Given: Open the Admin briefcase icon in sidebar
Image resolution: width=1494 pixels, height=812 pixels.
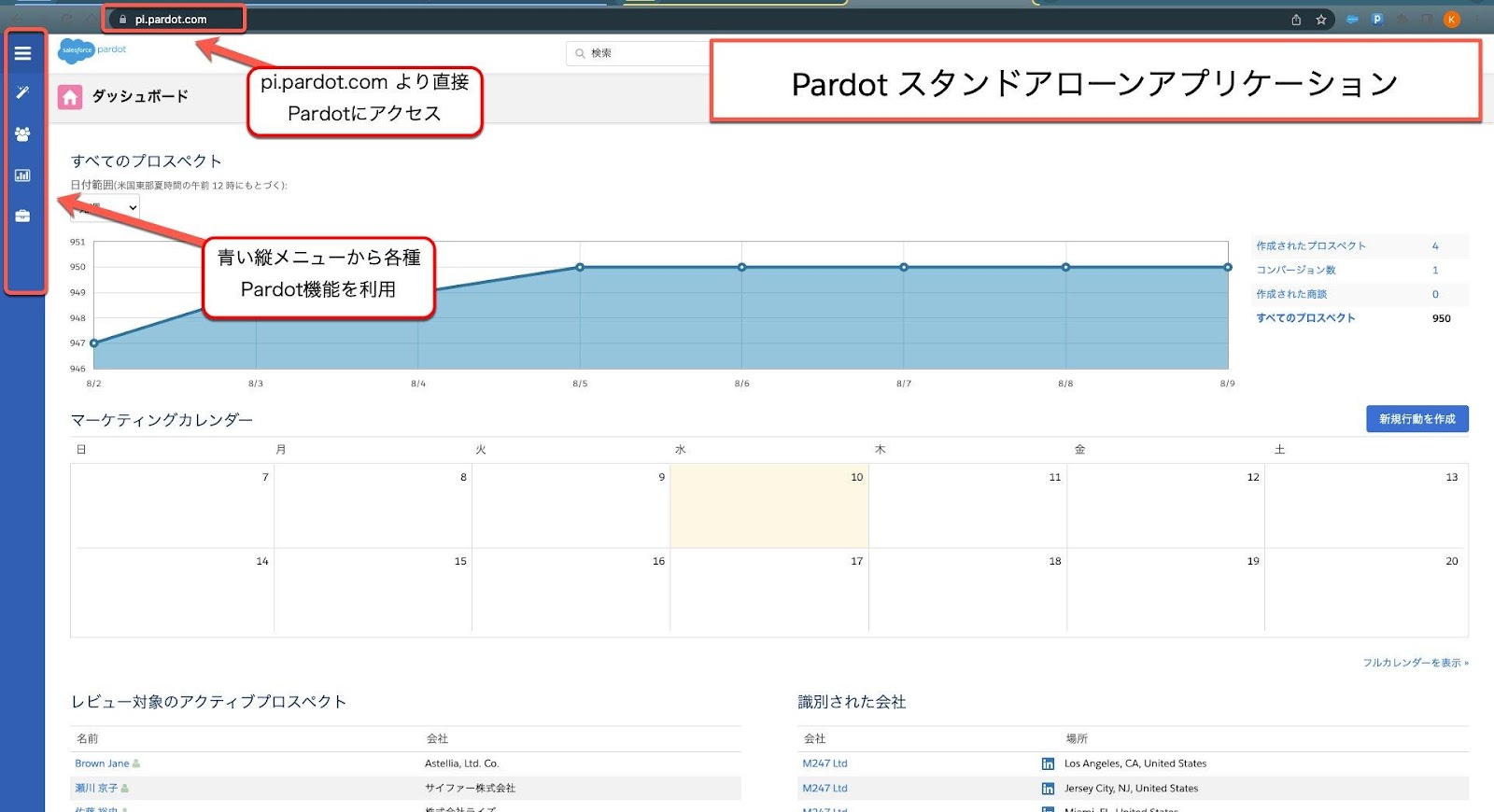Looking at the screenshot, I should pyautogui.click(x=22, y=216).
